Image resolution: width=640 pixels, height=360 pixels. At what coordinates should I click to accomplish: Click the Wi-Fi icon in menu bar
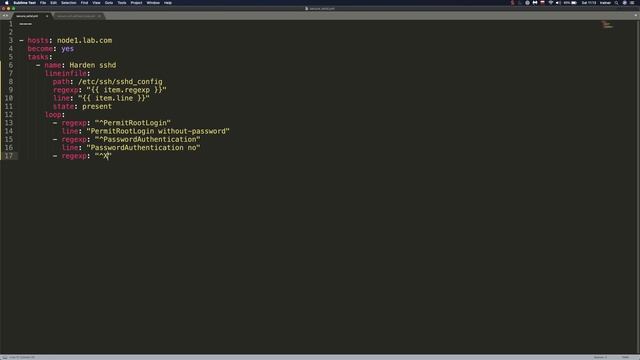click(551, 3)
